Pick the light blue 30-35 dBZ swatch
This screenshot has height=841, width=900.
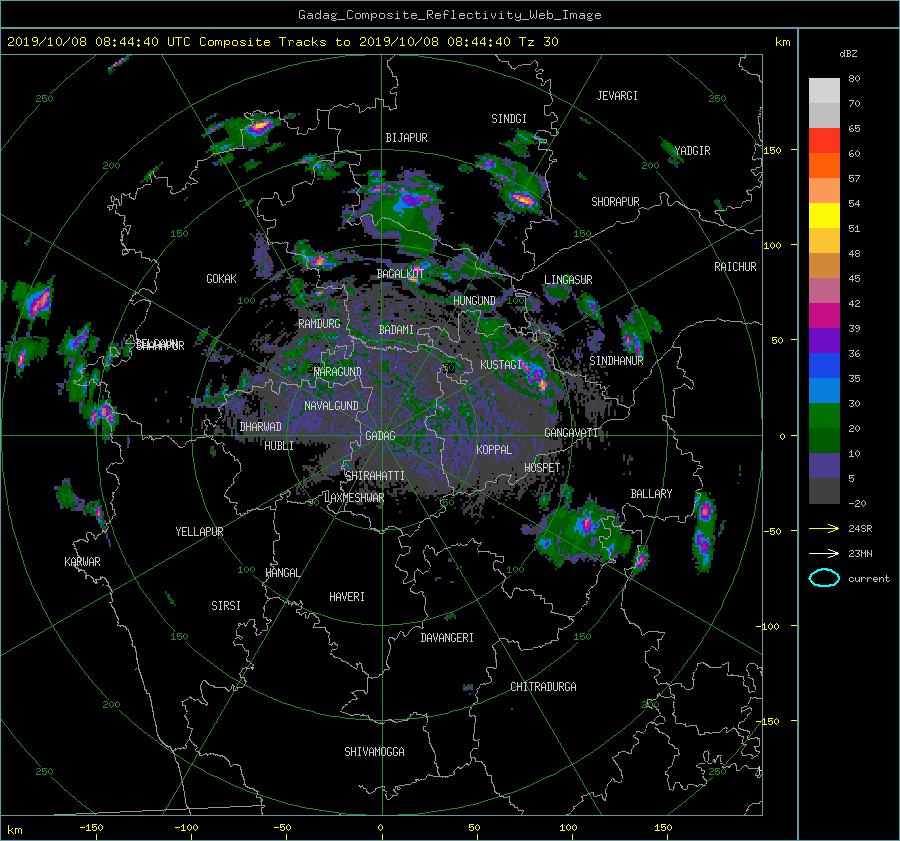824,391
